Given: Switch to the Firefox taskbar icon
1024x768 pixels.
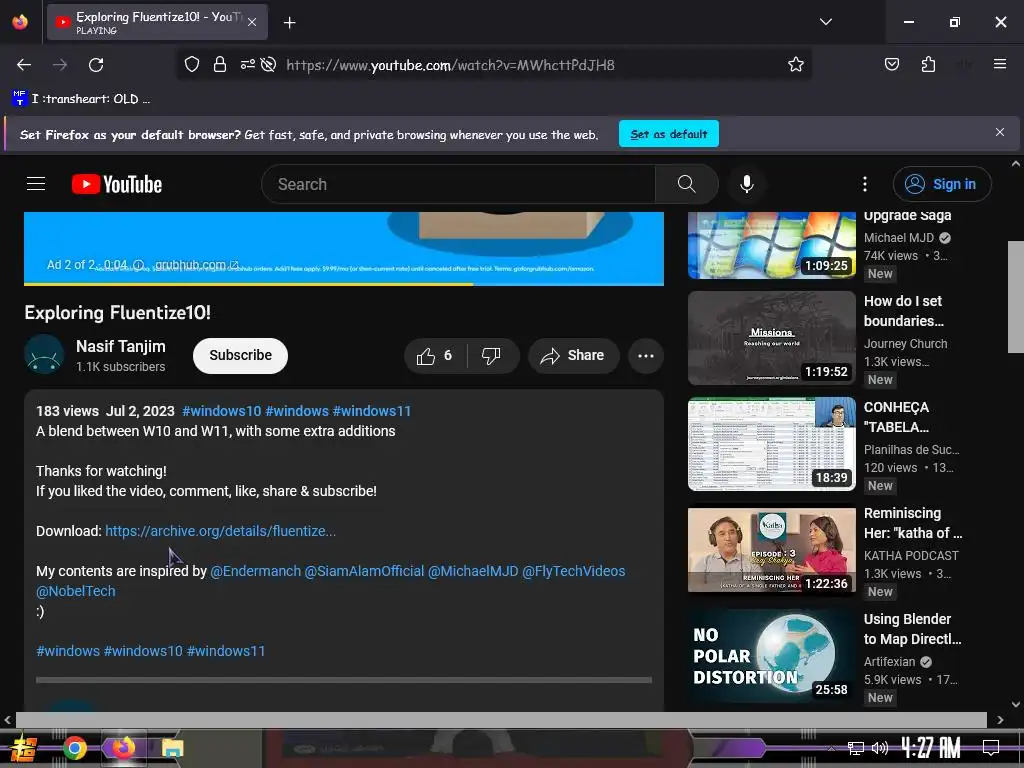Looking at the screenshot, I should tap(123, 748).
